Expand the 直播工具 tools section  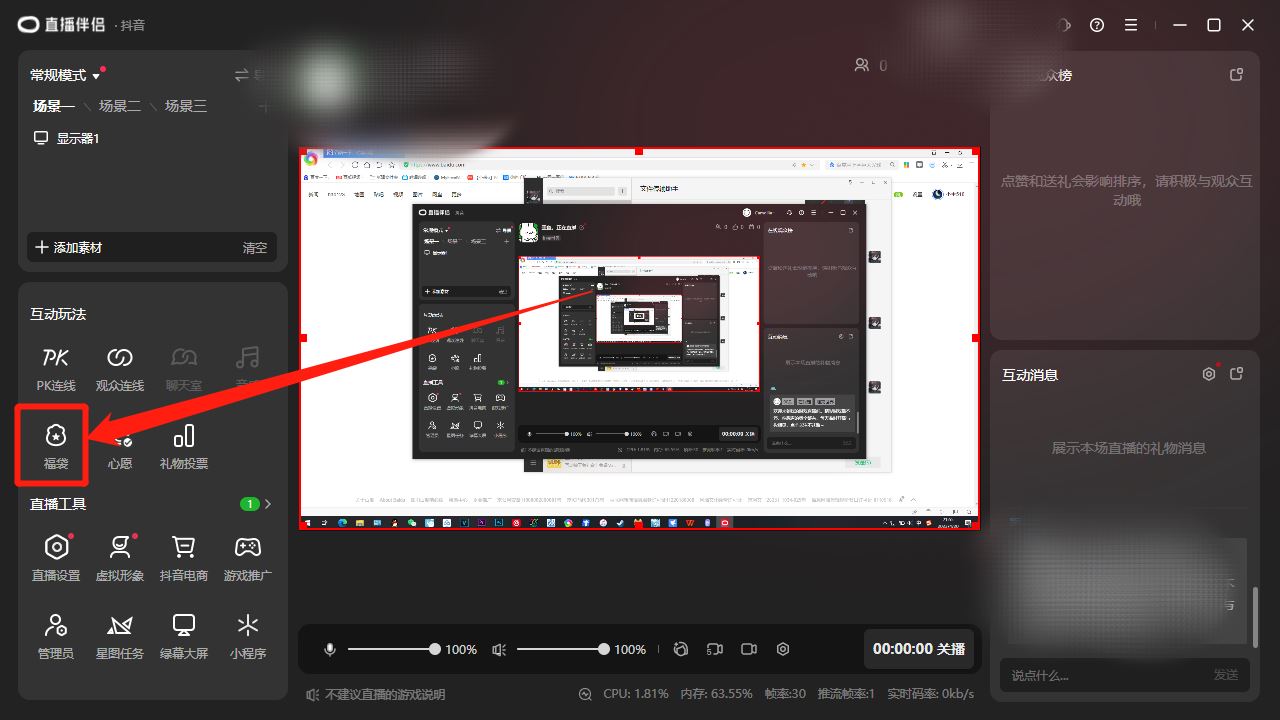pos(265,504)
